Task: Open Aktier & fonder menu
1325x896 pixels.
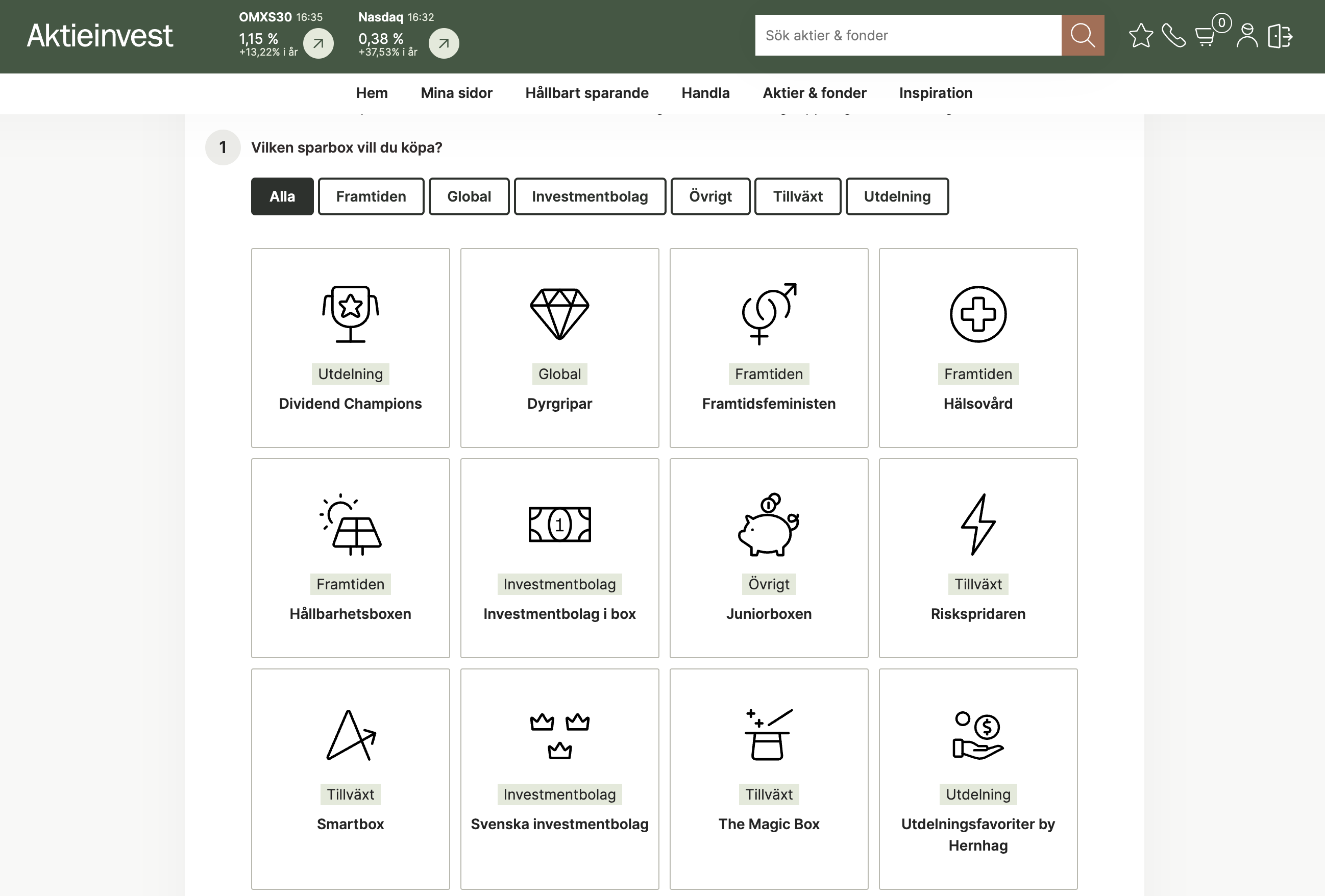Action: coord(814,93)
